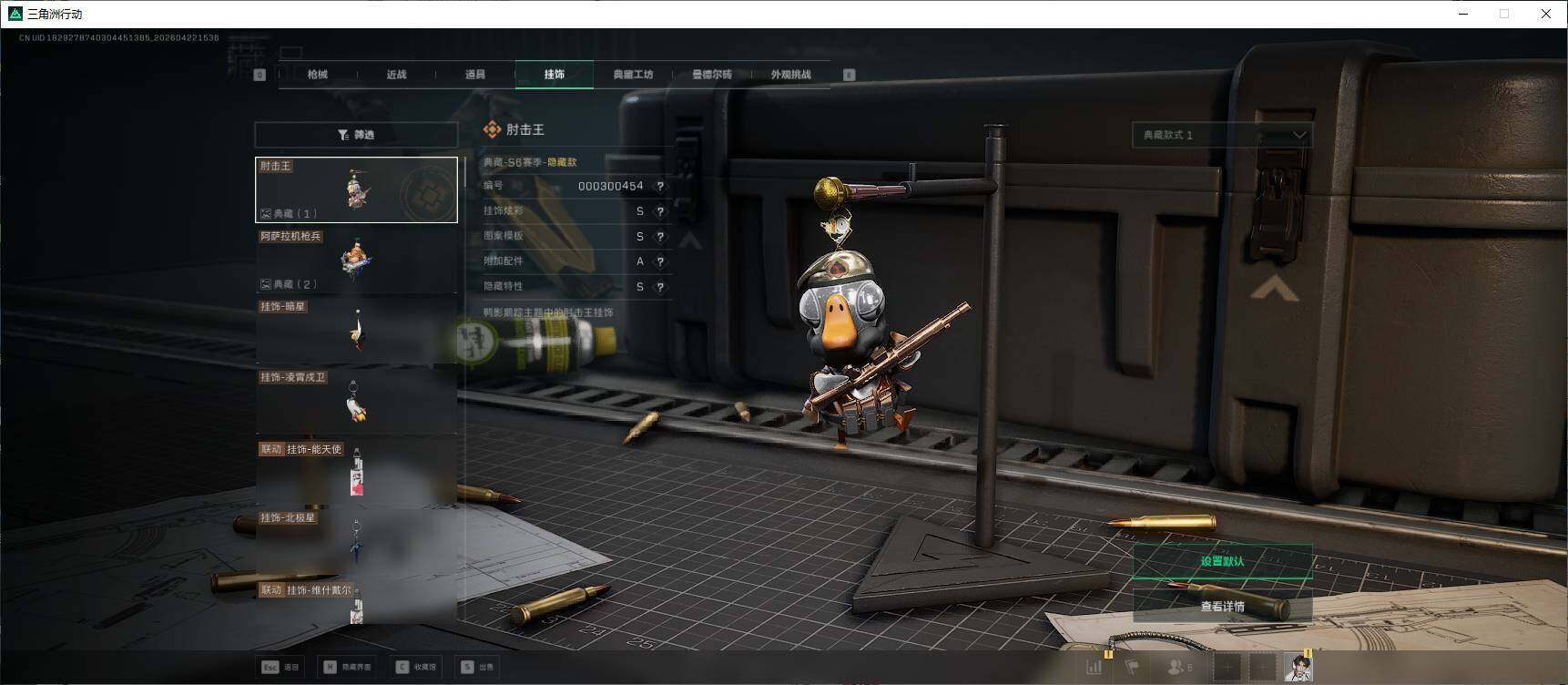Open the bar chart stats icon
This screenshot has height=685, width=1568.
click(x=1094, y=667)
